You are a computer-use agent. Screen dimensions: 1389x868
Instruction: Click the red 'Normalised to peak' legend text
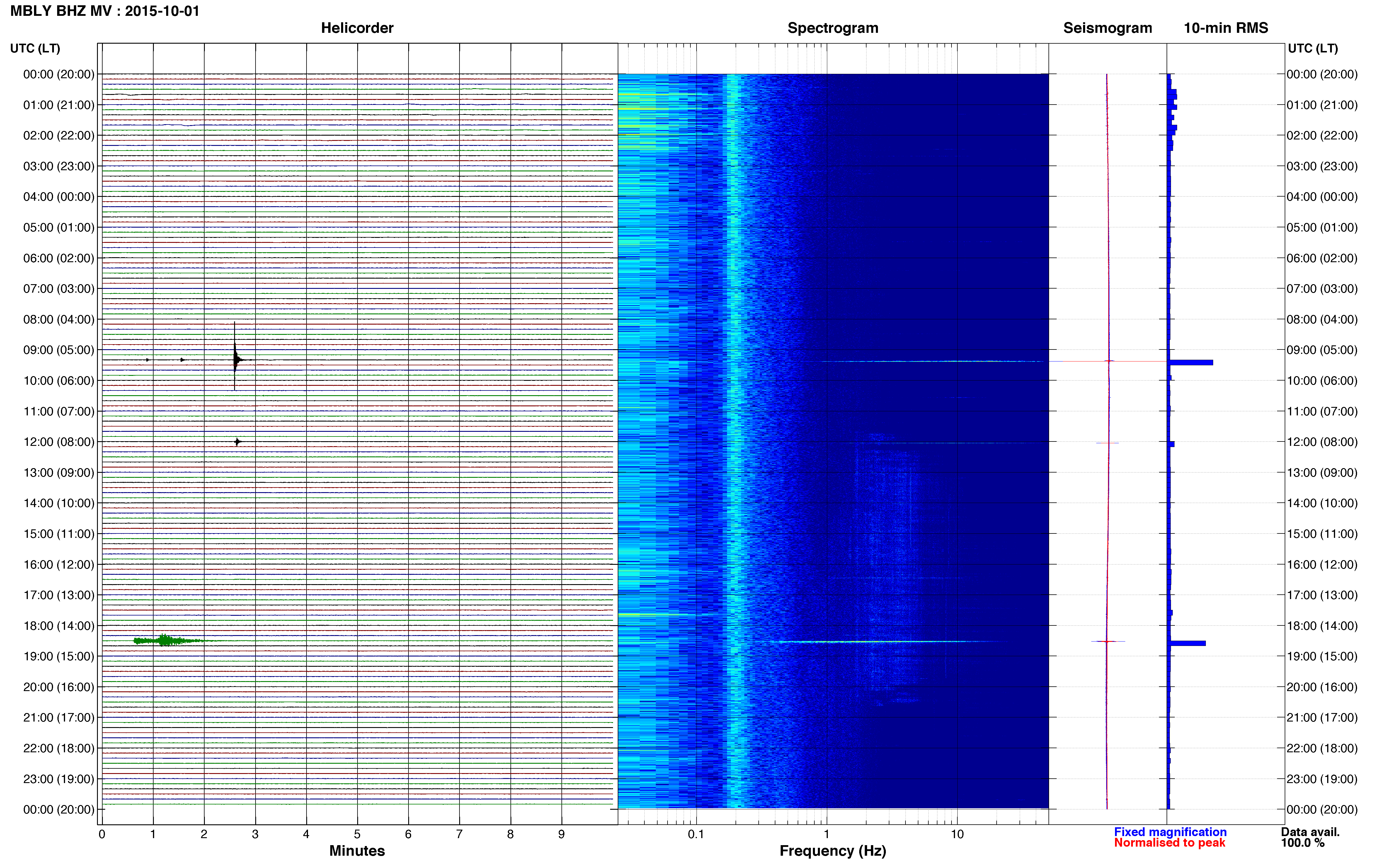tap(1170, 843)
